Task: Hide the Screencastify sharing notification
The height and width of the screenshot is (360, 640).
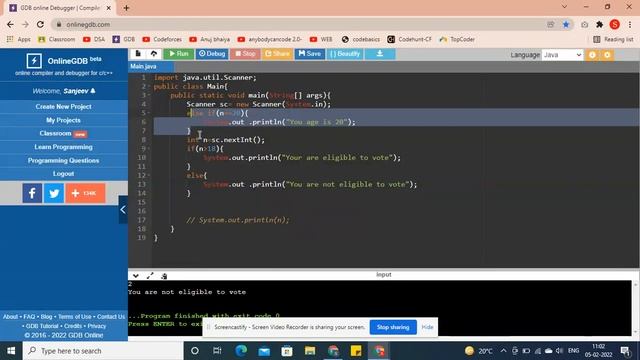Action: (427, 327)
